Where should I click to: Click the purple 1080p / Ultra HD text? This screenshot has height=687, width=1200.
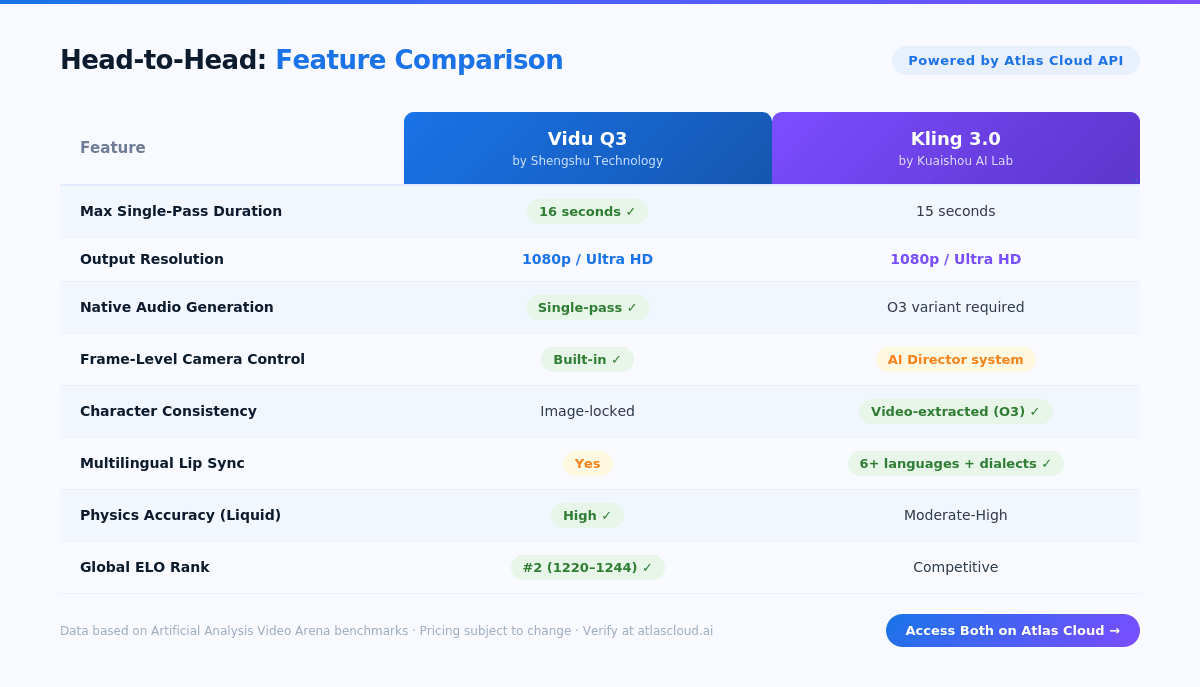pos(955,259)
